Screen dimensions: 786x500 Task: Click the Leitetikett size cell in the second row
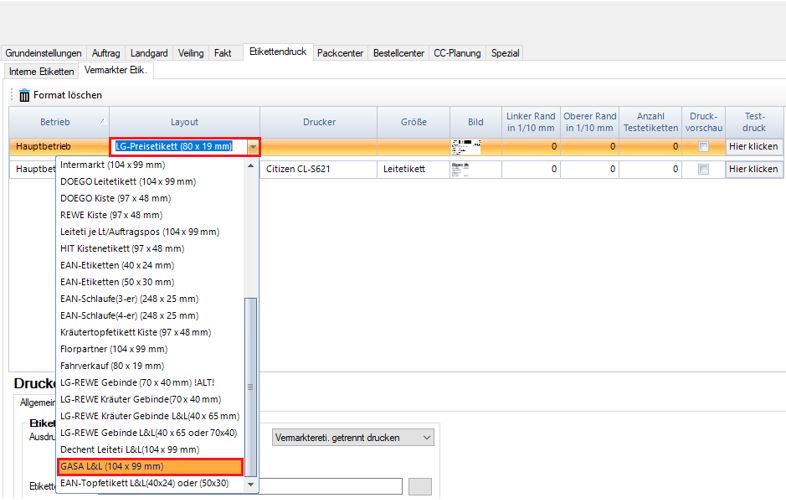(x=404, y=169)
